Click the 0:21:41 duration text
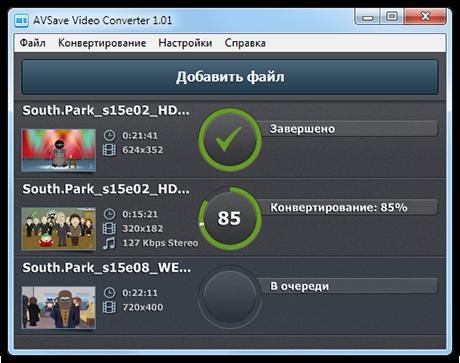The height and width of the screenshot is (363, 460). pyautogui.click(x=140, y=136)
